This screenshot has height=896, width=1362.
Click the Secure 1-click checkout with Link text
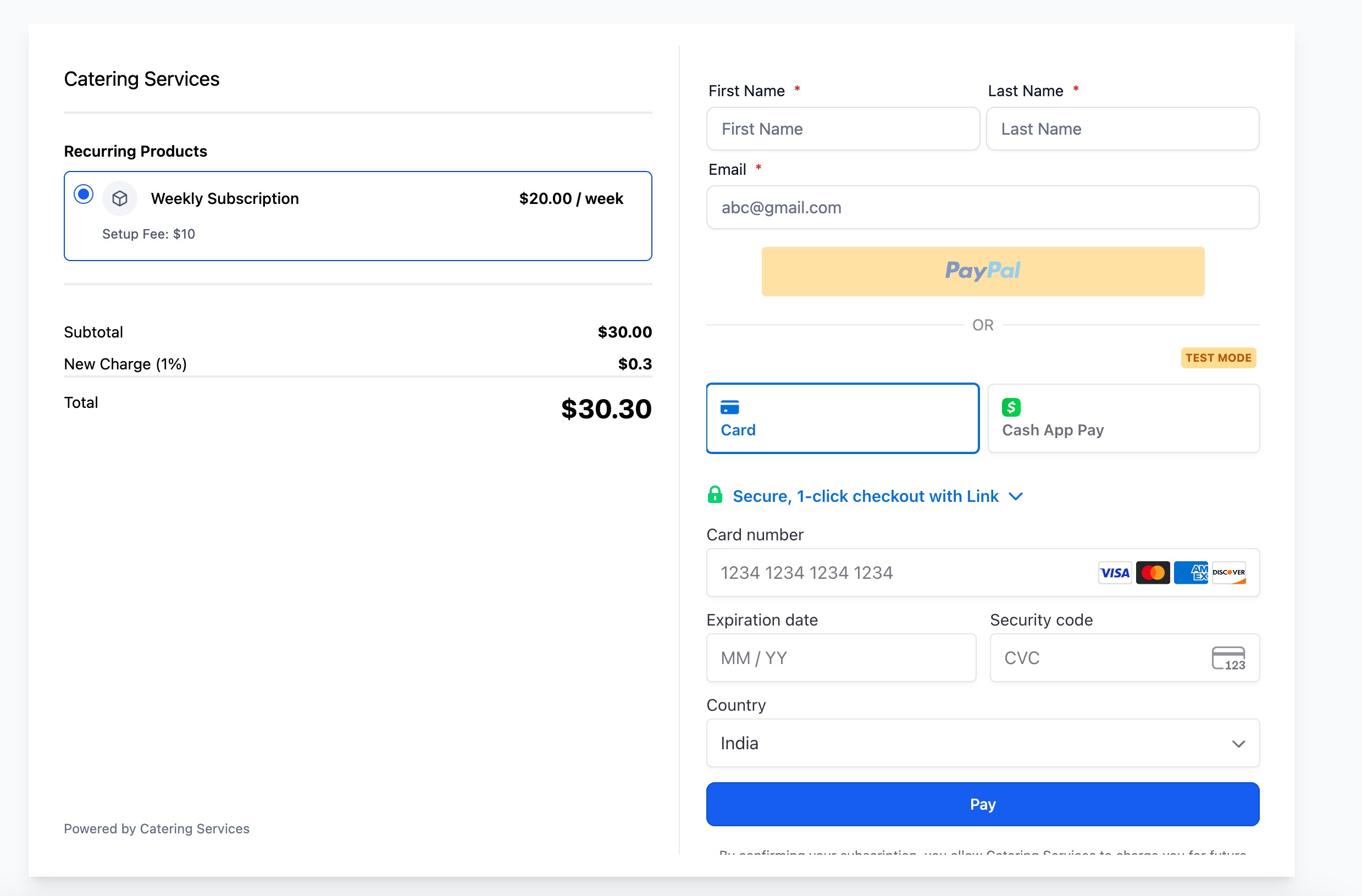(x=865, y=496)
